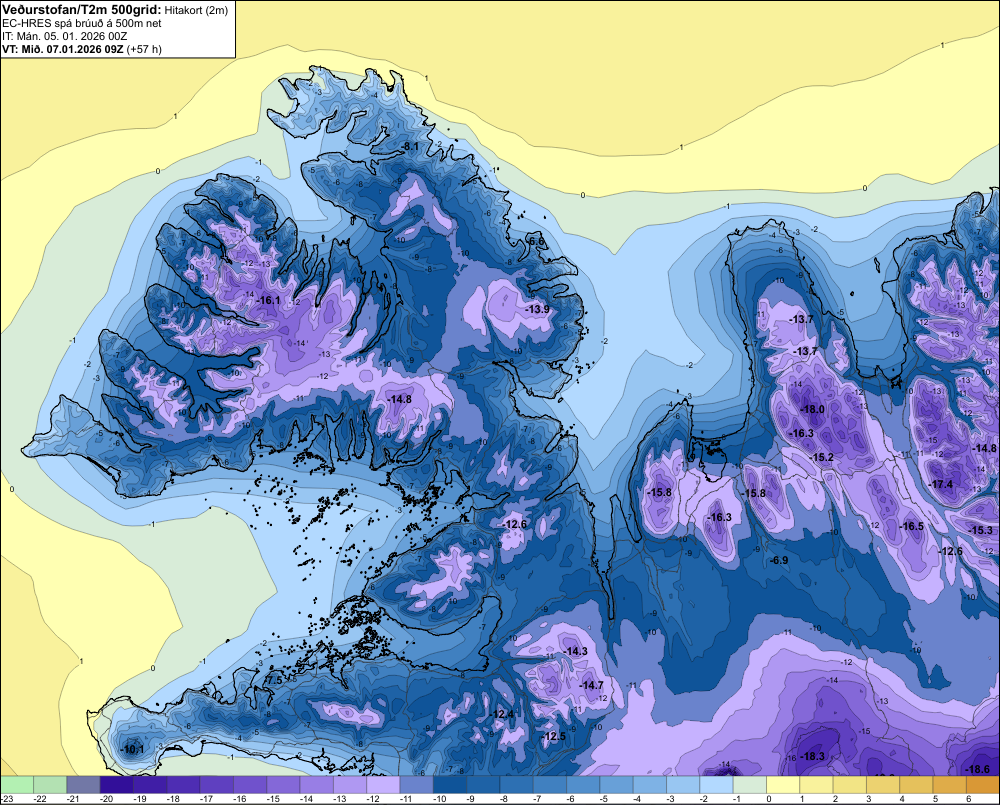Click the -12.4 temperature label
The height and width of the screenshot is (805, 1000).
click(502, 714)
